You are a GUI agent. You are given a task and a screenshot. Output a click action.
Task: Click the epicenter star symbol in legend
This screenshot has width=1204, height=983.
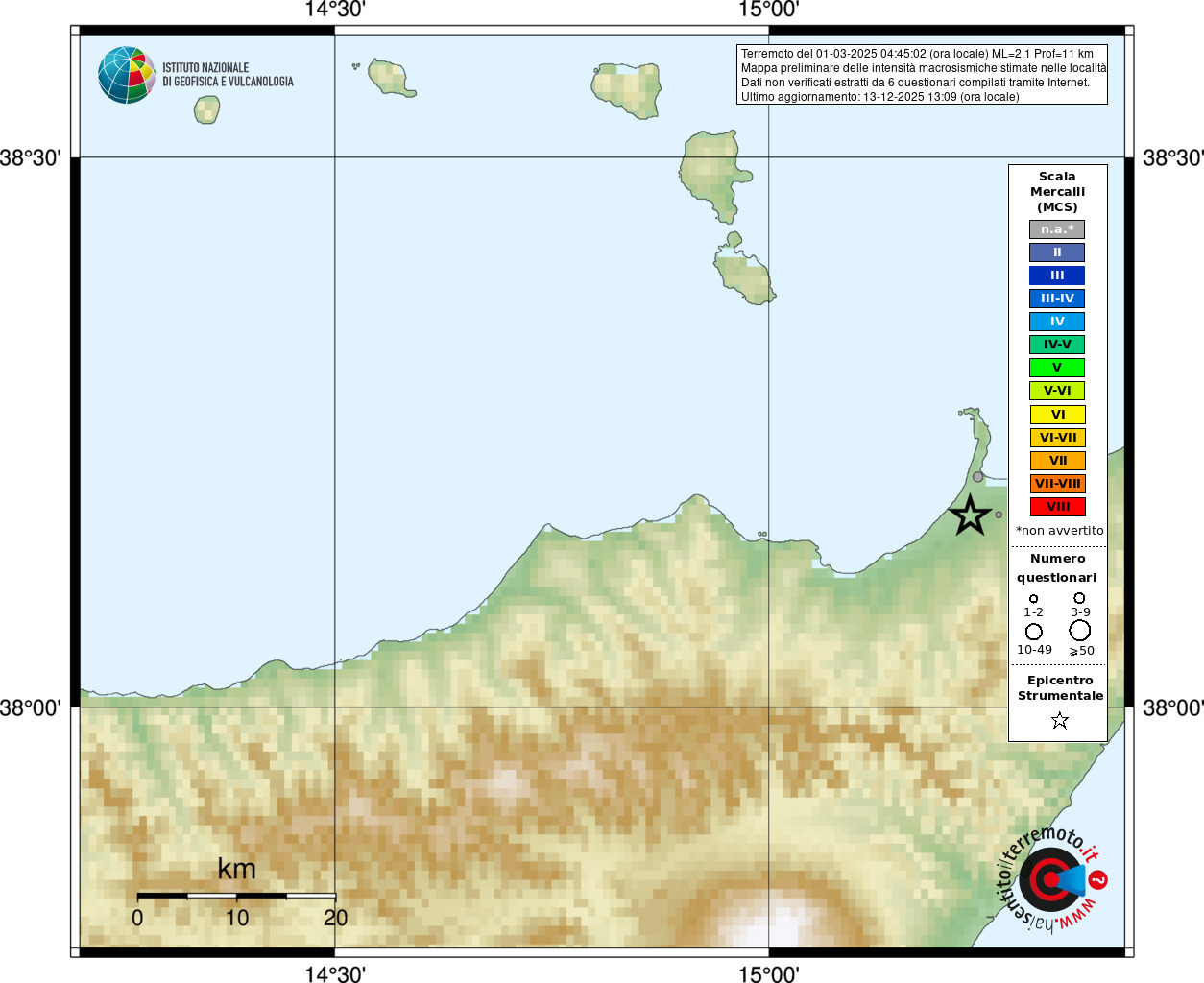tap(1060, 720)
